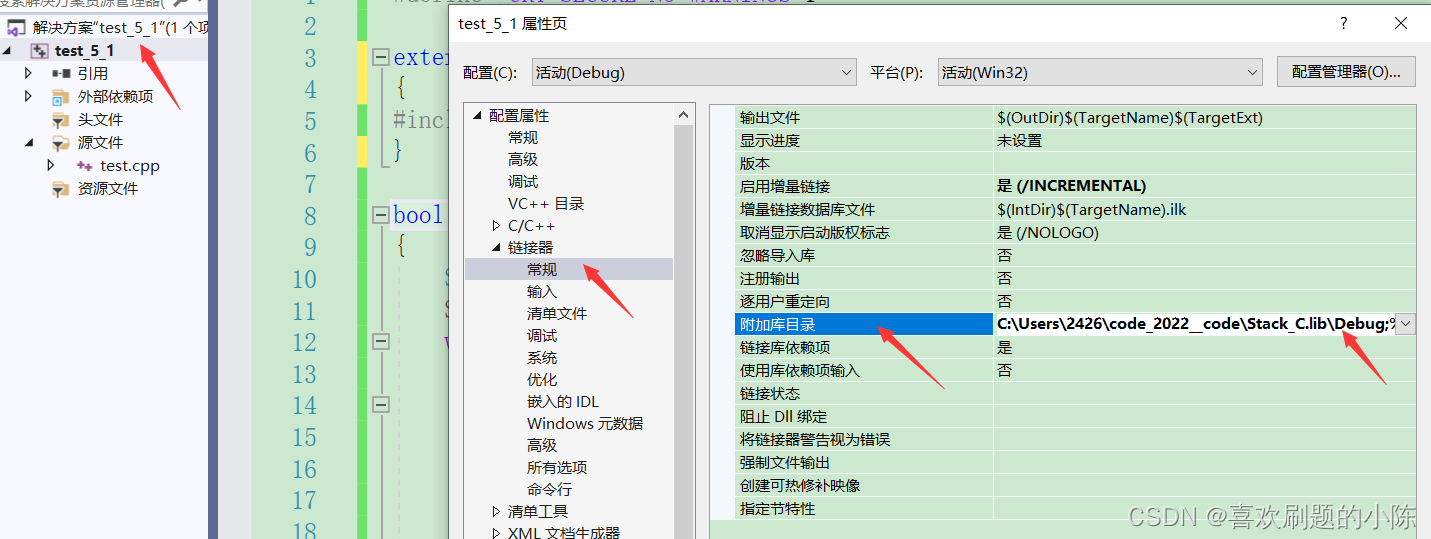Select 所有选项 under 链接器

557,468
